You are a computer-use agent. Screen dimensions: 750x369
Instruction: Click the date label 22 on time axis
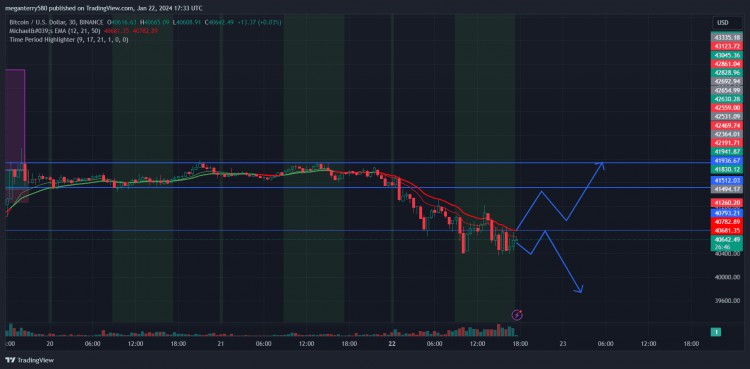pos(392,344)
